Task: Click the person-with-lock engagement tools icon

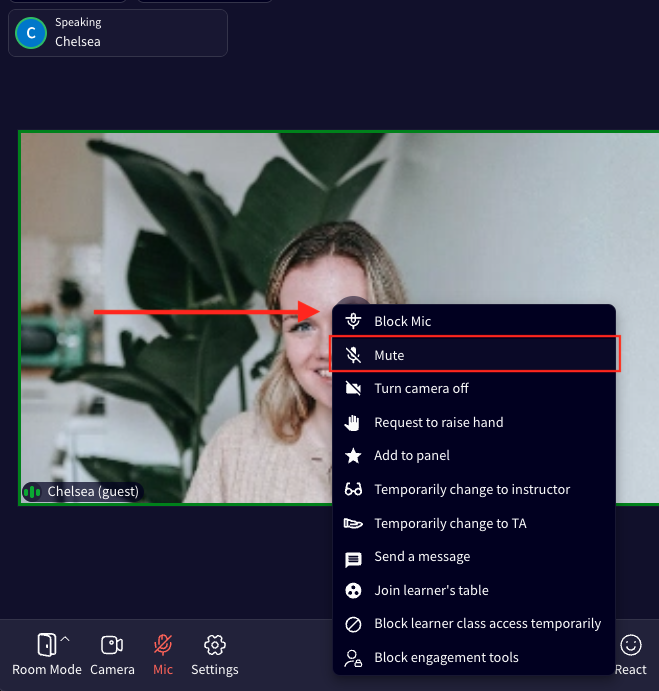Action: pos(353,658)
